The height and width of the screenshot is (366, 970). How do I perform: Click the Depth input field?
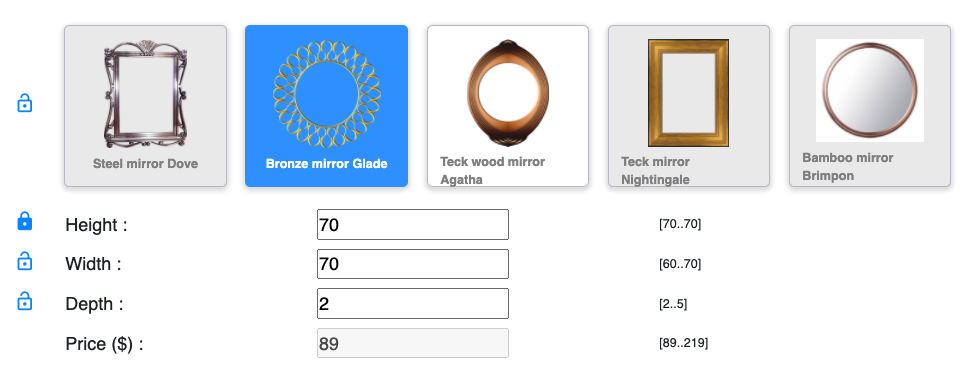tap(413, 304)
